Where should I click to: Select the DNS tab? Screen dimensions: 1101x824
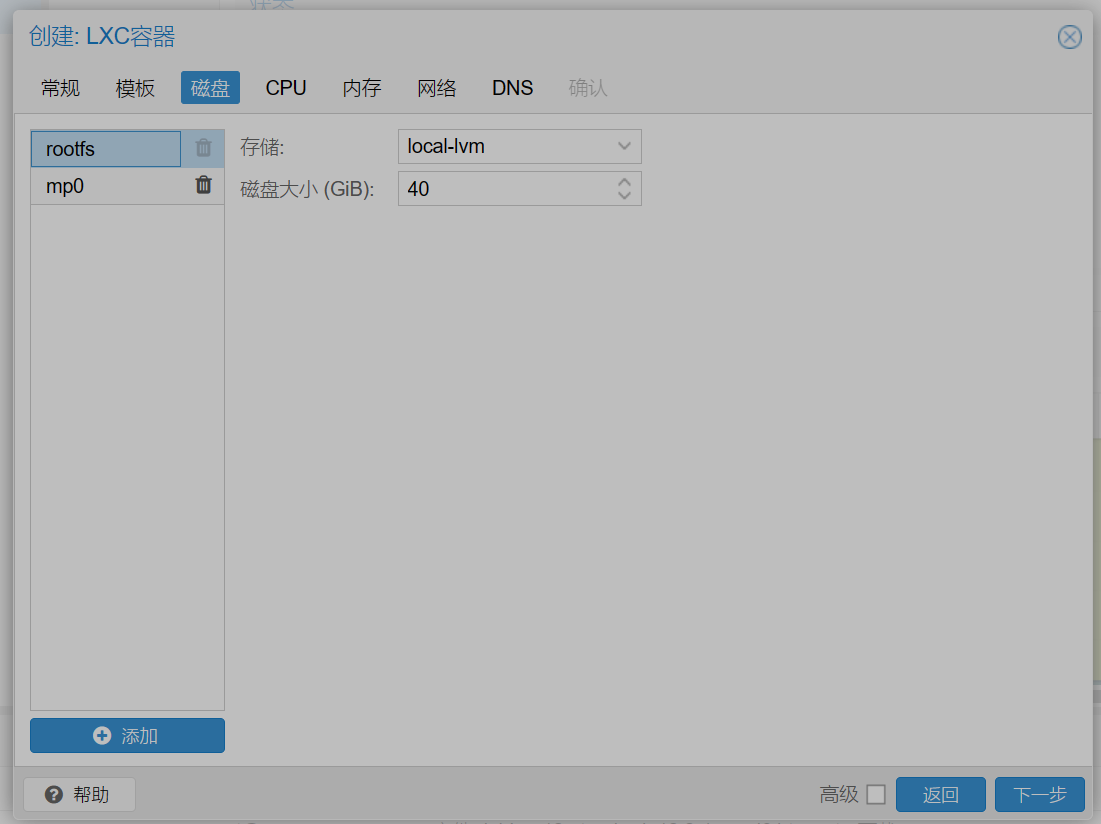click(x=513, y=88)
